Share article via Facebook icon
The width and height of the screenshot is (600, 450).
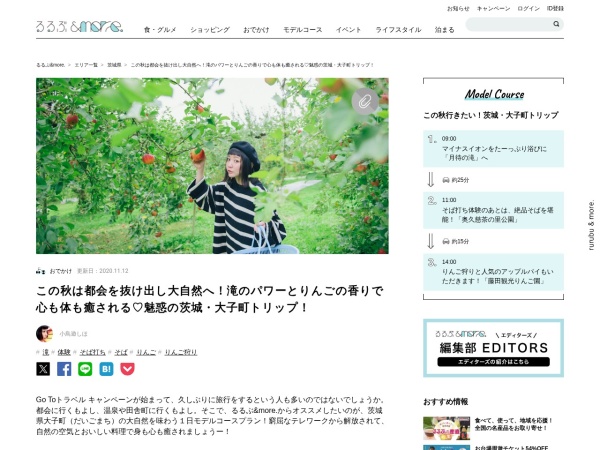point(64,369)
